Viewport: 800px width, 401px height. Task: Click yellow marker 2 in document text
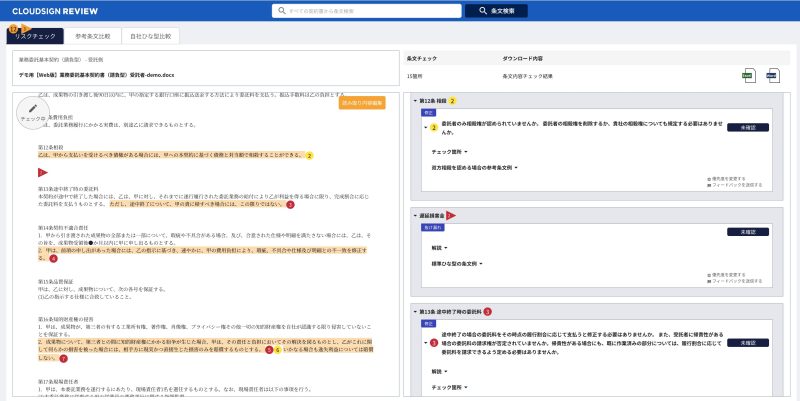point(310,156)
